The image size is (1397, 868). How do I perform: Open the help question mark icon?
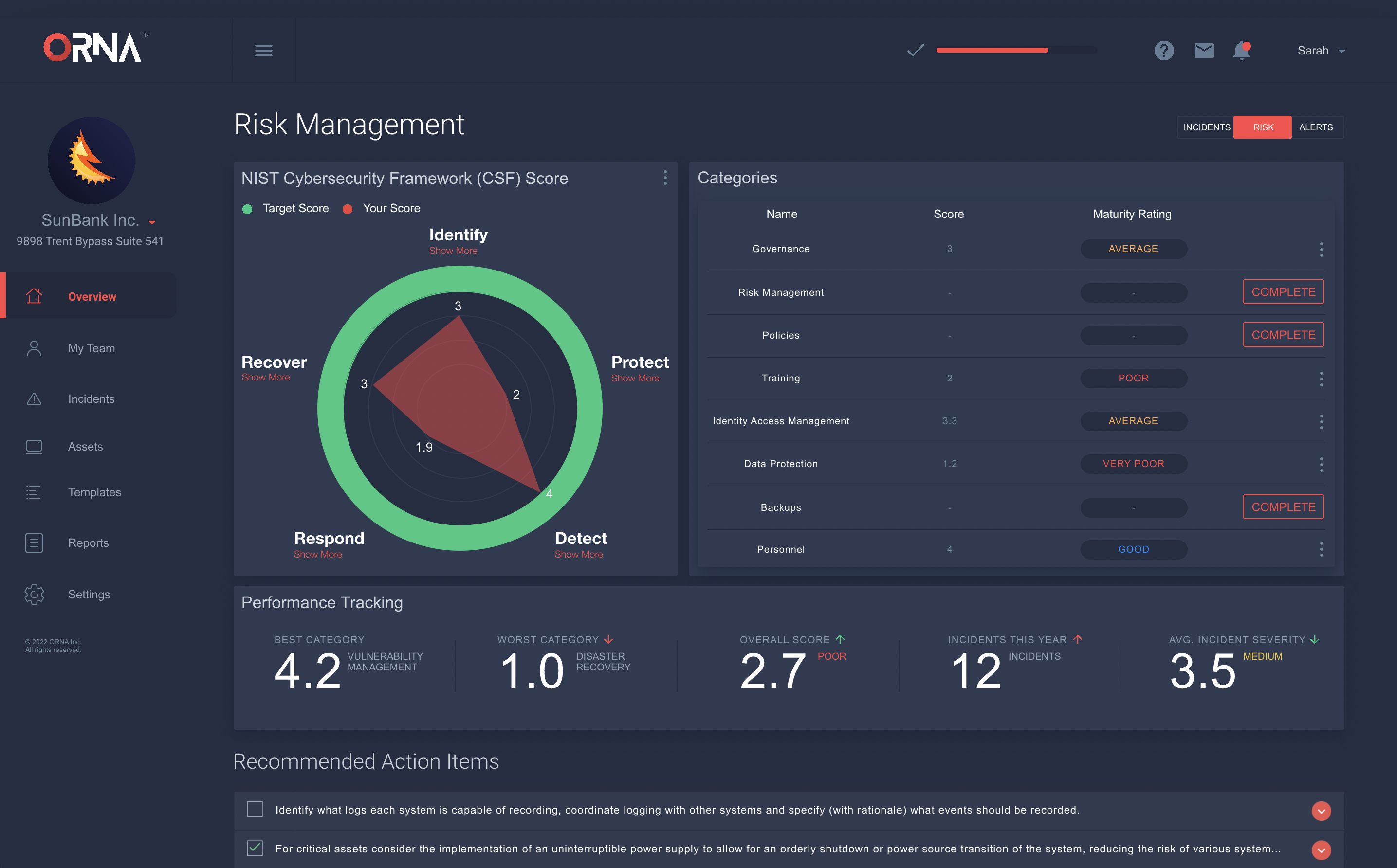pos(1164,51)
